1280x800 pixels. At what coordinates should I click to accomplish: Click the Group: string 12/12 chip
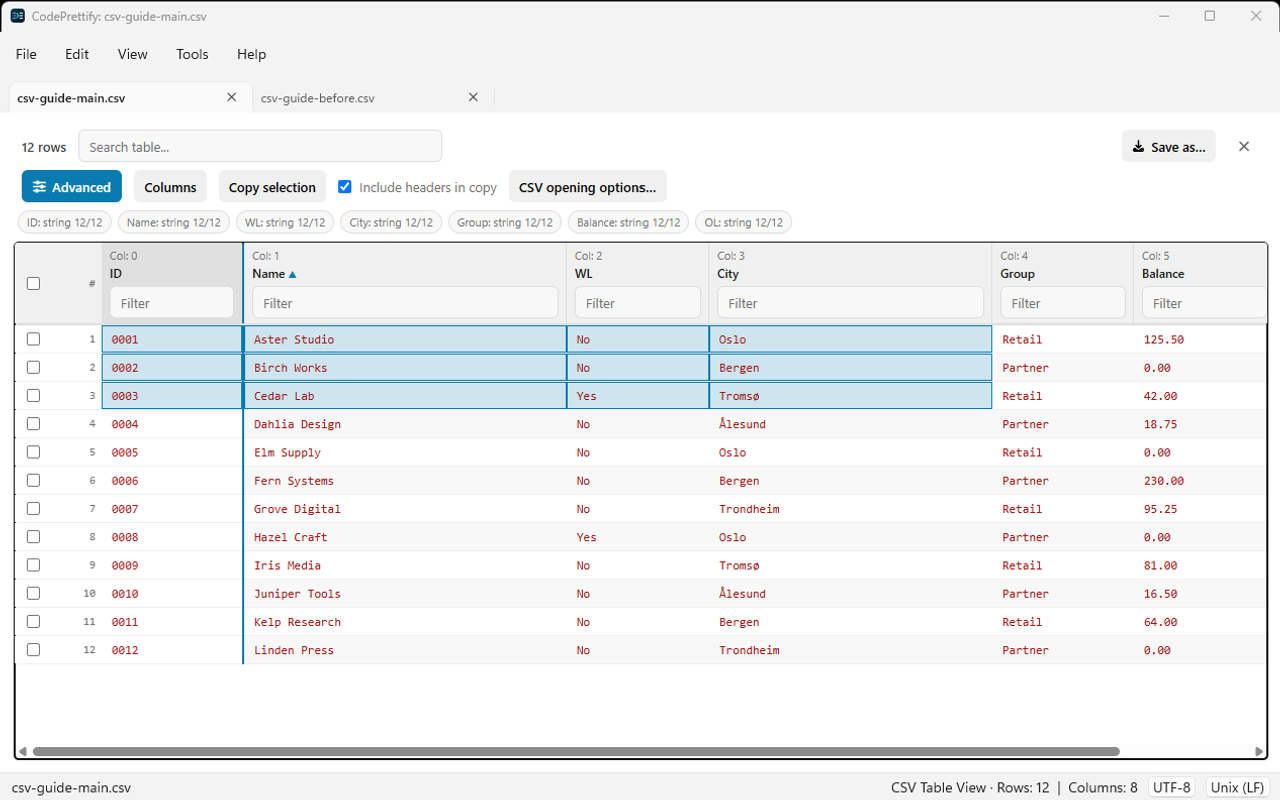point(504,222)
